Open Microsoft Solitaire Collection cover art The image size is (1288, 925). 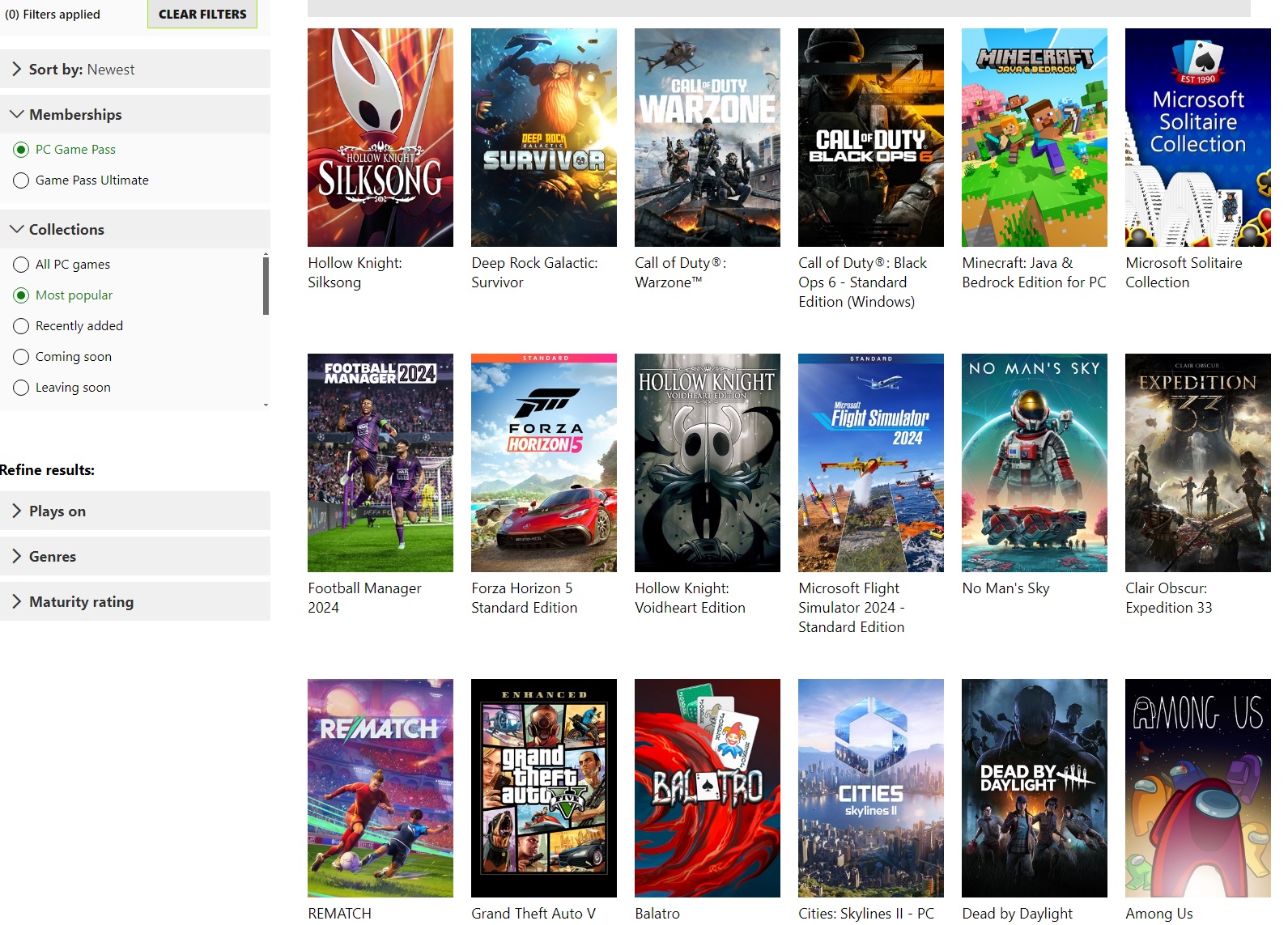1198,138
